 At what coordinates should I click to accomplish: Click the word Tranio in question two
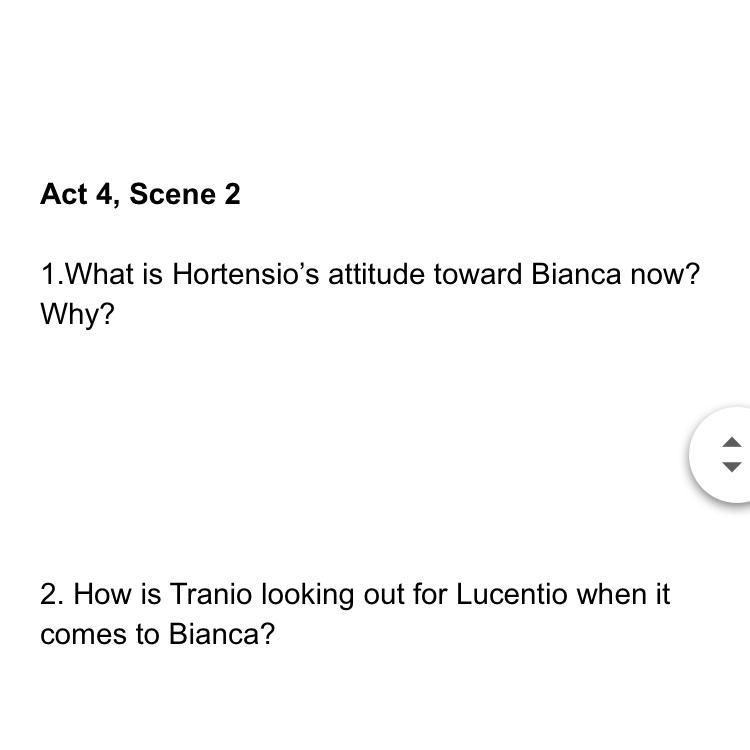click(211, 594)
